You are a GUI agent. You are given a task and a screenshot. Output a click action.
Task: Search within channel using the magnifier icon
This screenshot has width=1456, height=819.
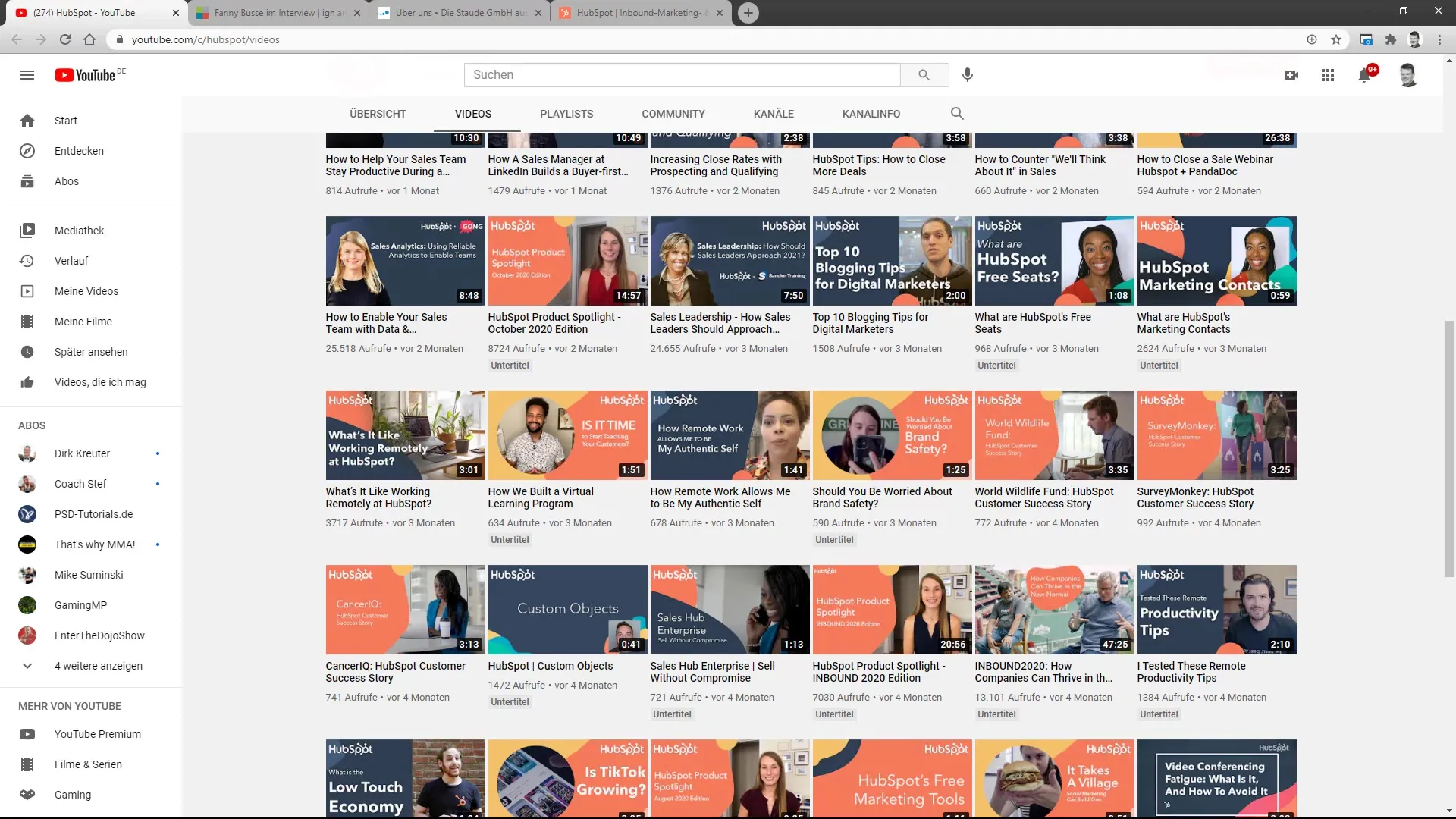pyautogui.click(x=957, y=114)
